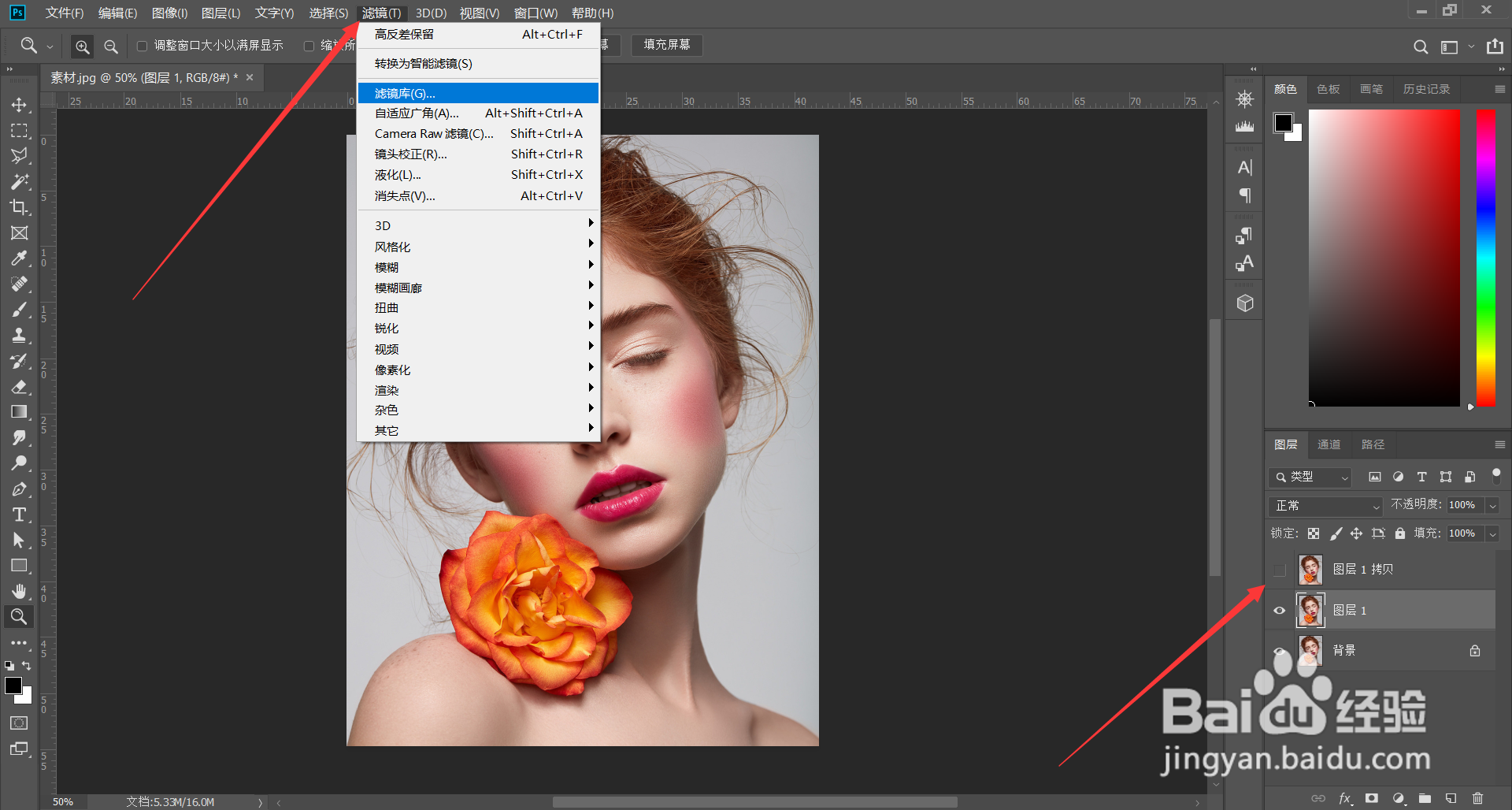Select the Rectangular Marquee tool
Viewport: 1512px width, 810px height.
point(19,131)
